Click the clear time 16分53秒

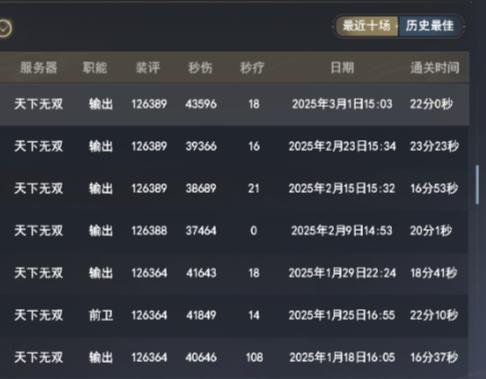pos(434,189)
